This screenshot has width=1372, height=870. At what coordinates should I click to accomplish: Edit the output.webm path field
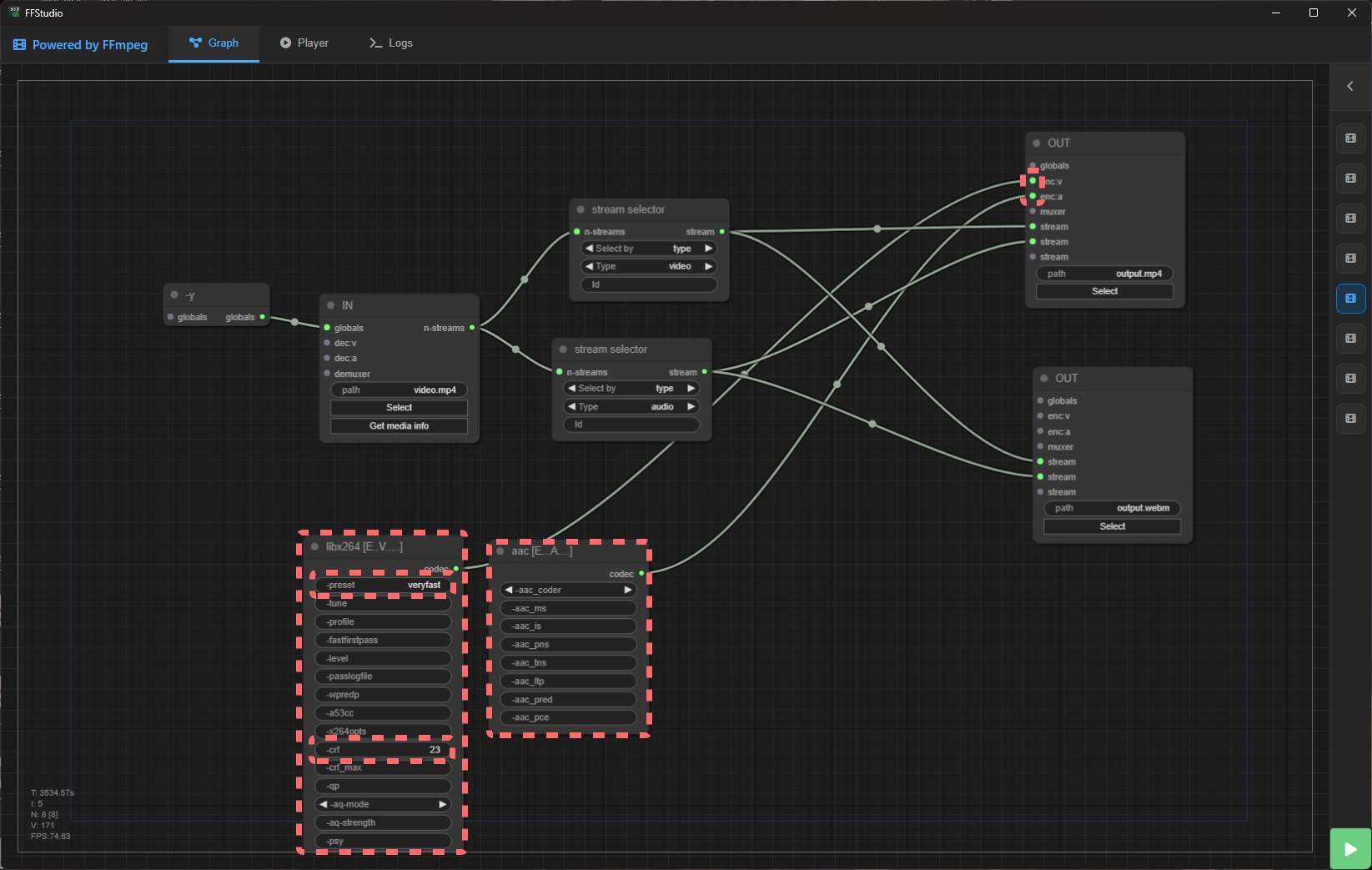pos(1112,508)
